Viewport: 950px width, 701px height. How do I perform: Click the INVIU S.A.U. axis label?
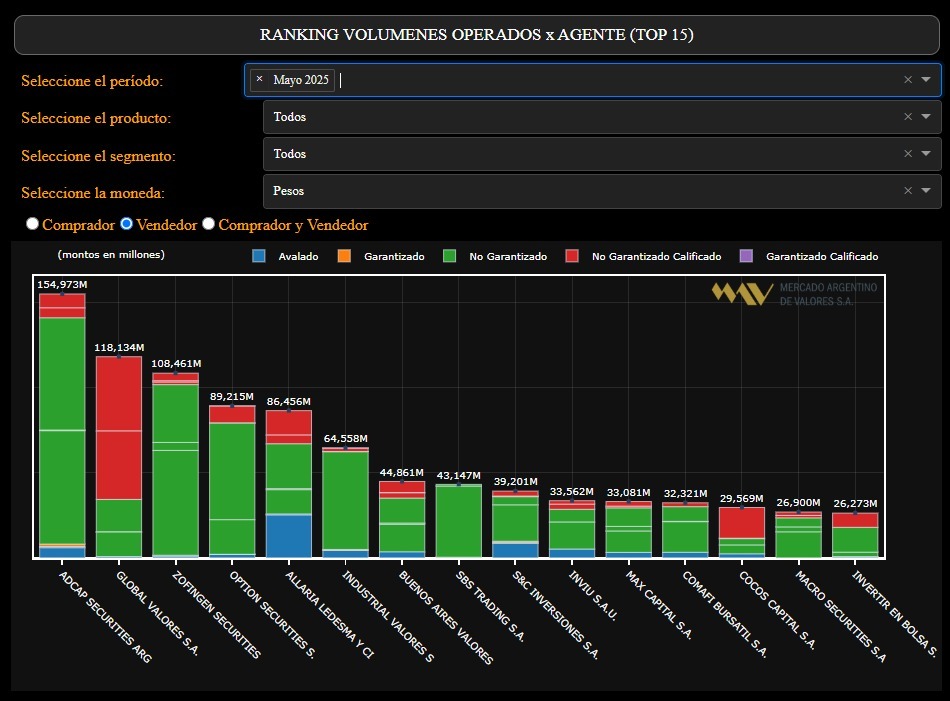click(x=593, y=595)
